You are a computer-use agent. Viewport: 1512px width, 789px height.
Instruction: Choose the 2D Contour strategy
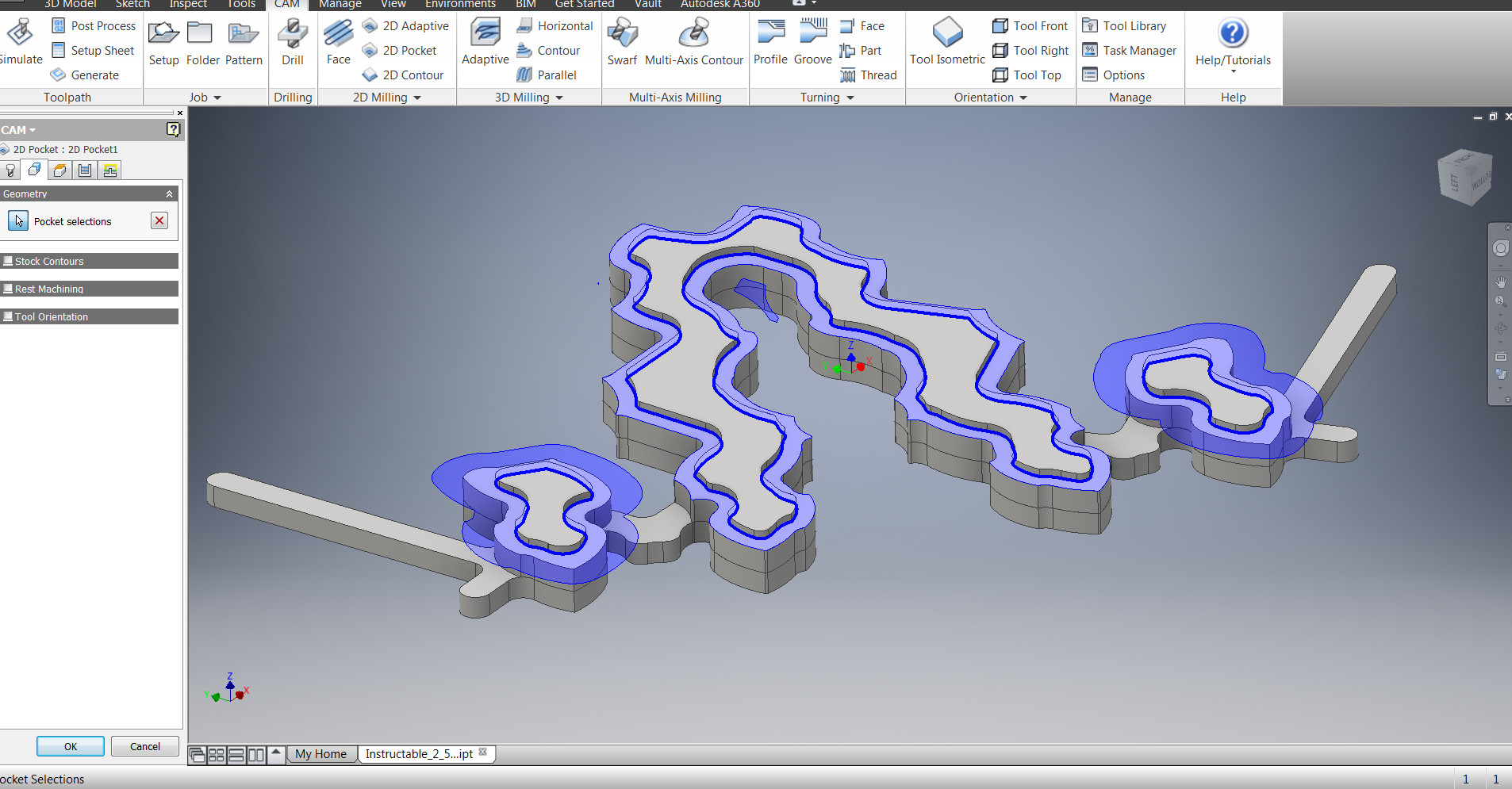pos(403,75)
